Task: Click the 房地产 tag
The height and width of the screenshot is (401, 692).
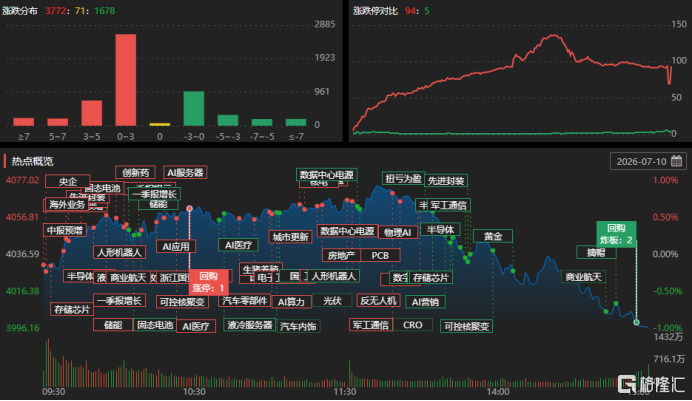Action: (x=342, y=255)
